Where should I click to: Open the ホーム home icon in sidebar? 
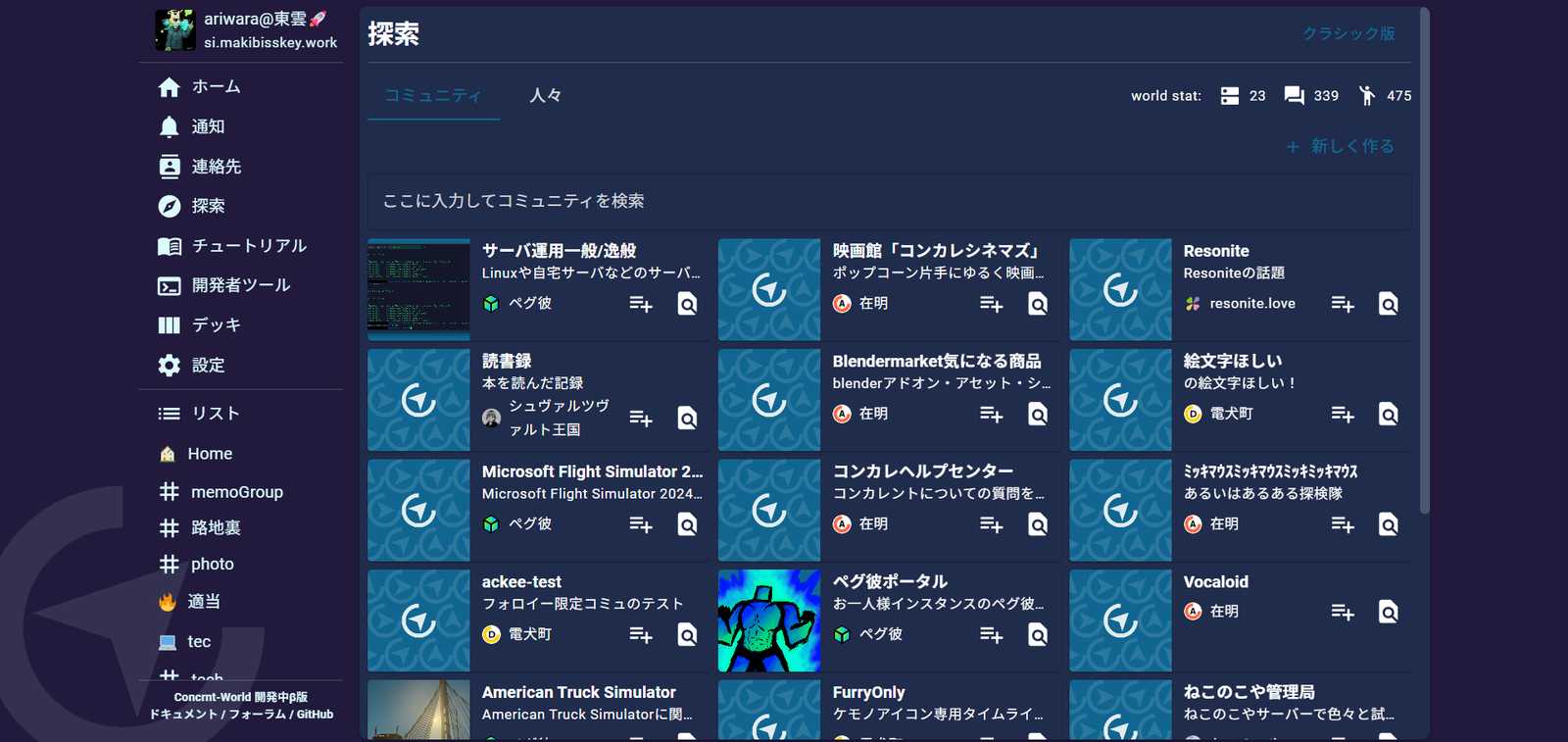[x=170, y=87]
